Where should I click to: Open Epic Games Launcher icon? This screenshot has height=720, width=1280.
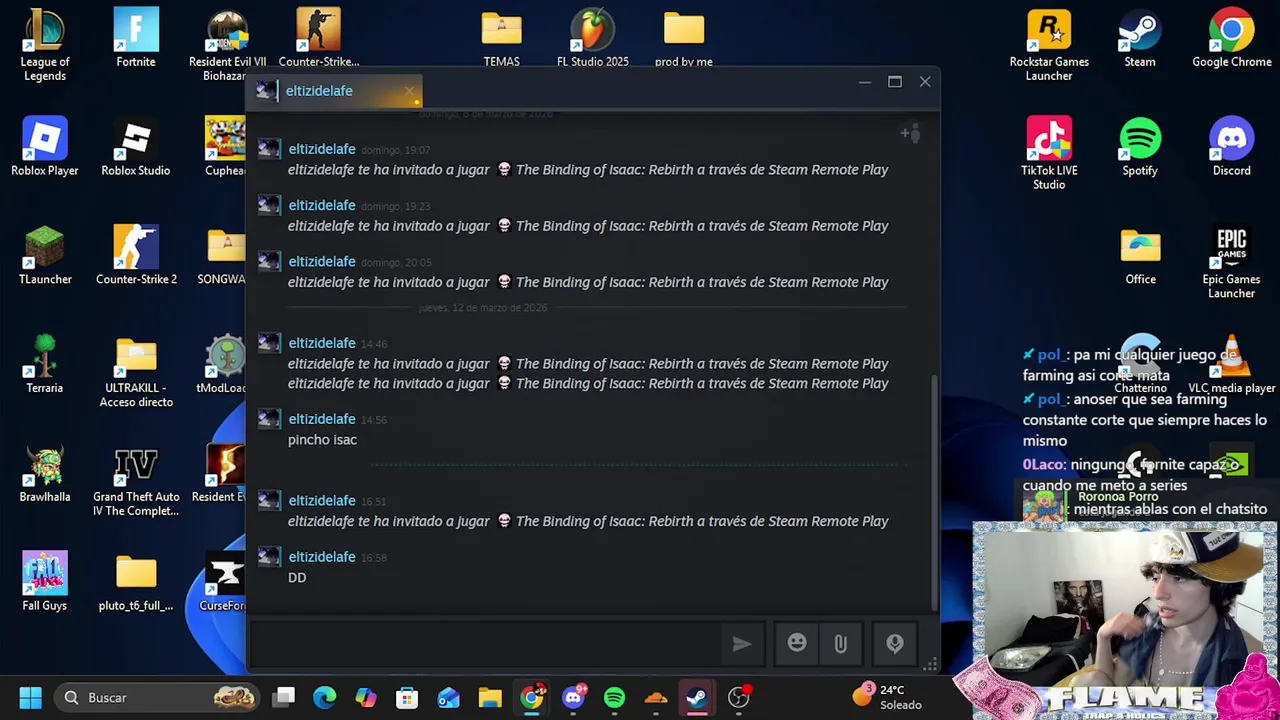[1232, 263]
